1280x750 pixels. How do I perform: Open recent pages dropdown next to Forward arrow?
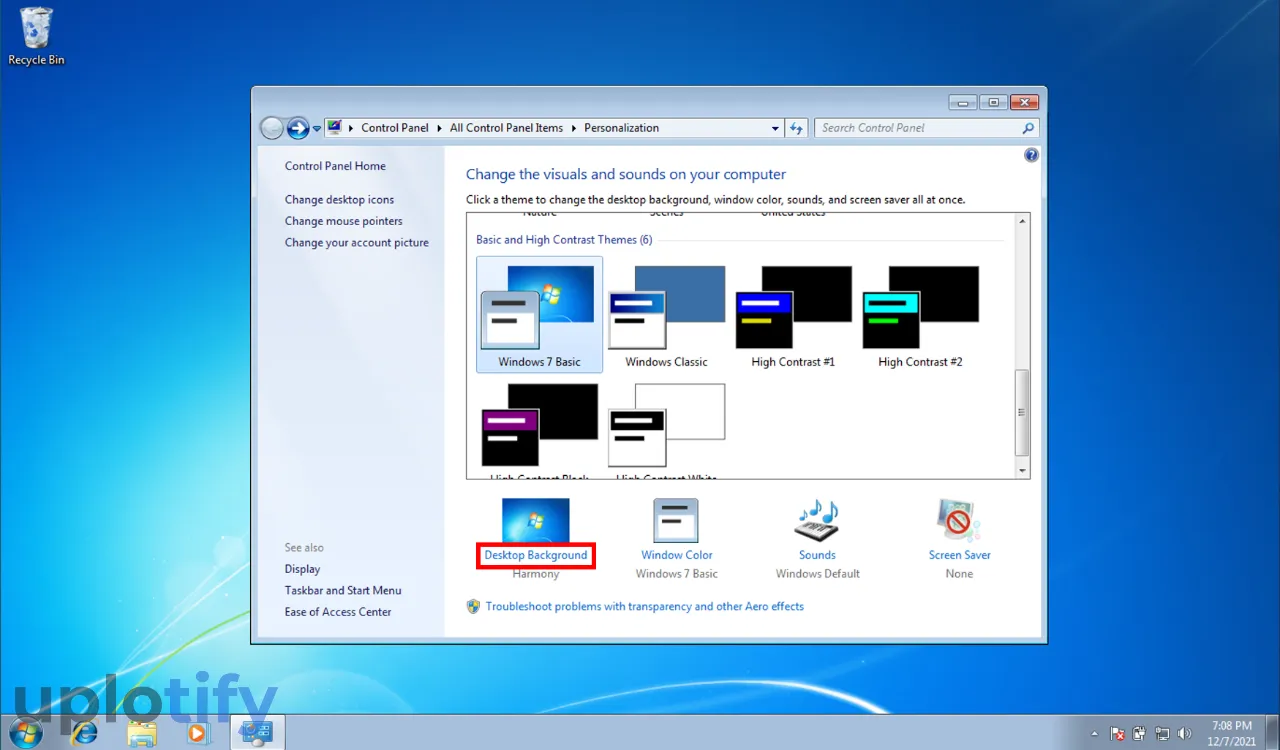click(317, 129)
